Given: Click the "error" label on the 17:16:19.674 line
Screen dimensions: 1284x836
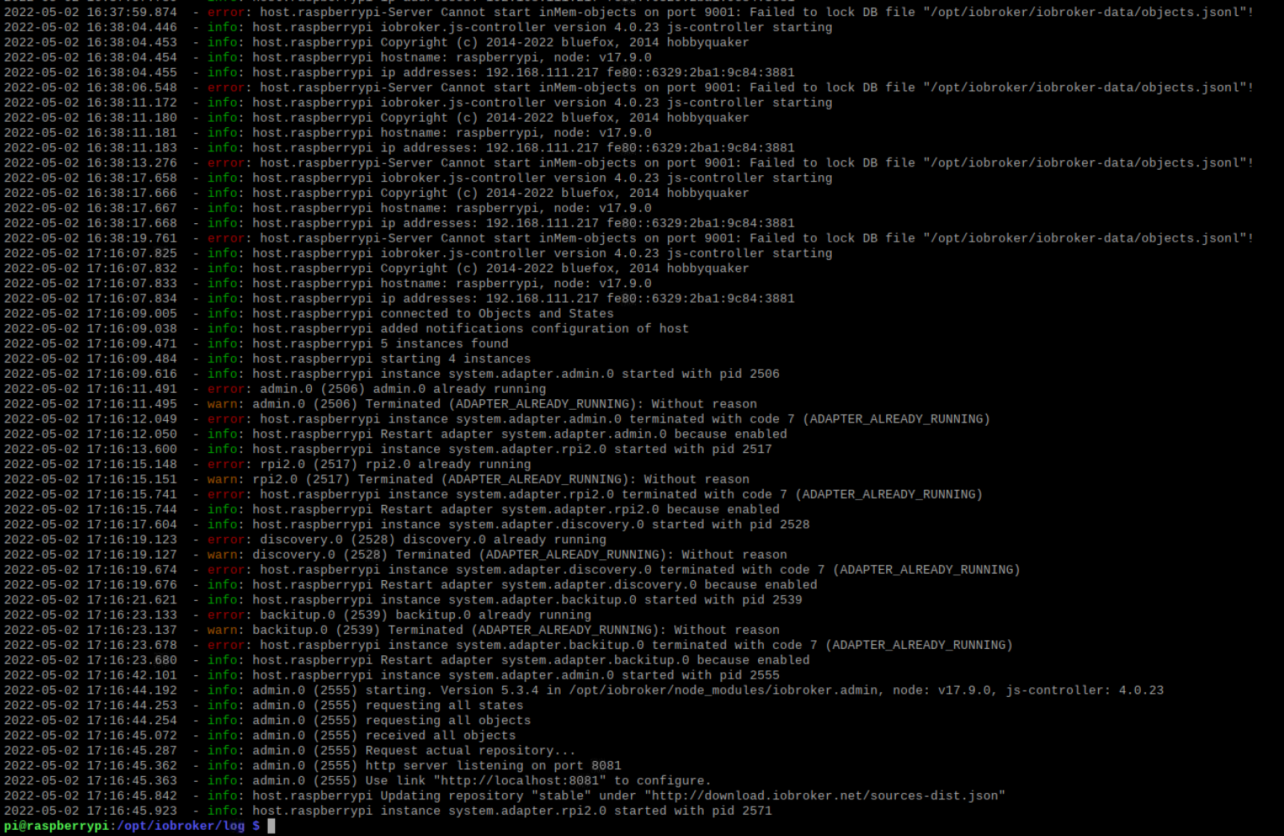Looking at the screenshot, I should [x=226, y=569].
